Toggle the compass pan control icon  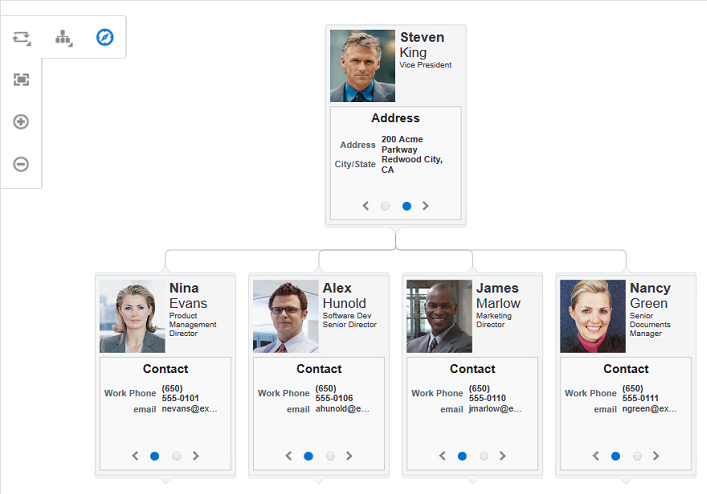coord(105,37)
